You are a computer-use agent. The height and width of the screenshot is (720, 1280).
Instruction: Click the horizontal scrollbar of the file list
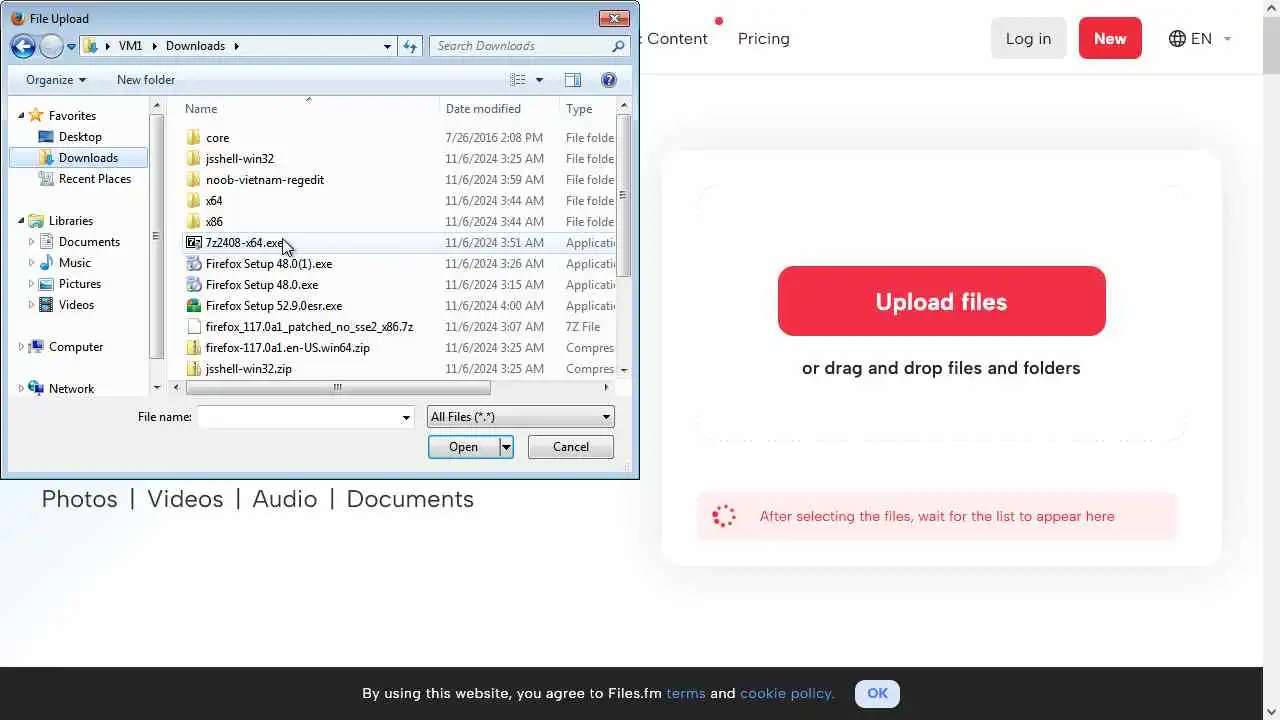click(337, 388)
